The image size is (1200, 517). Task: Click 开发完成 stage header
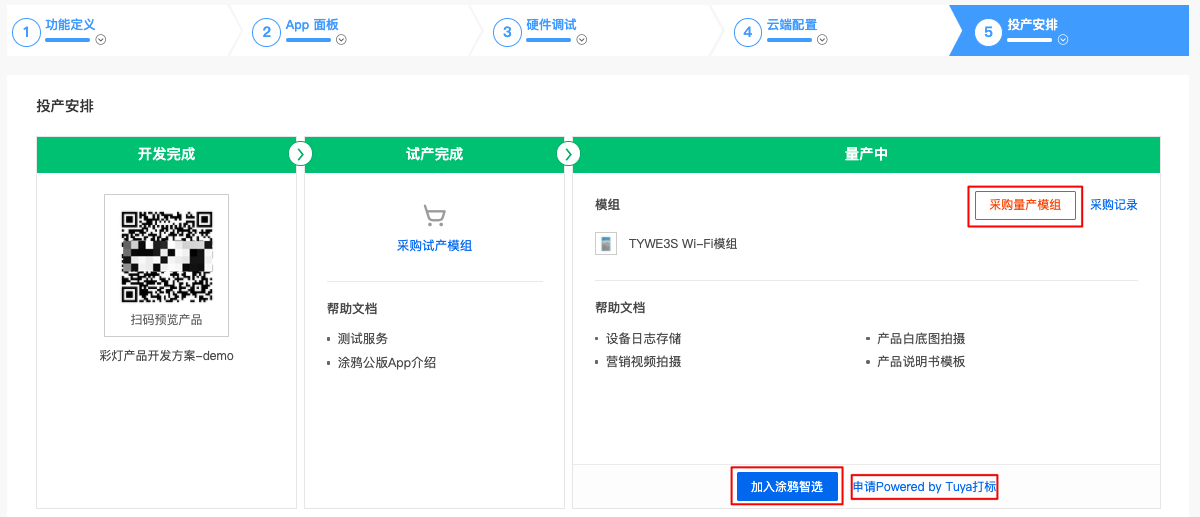tap(166, 154)
